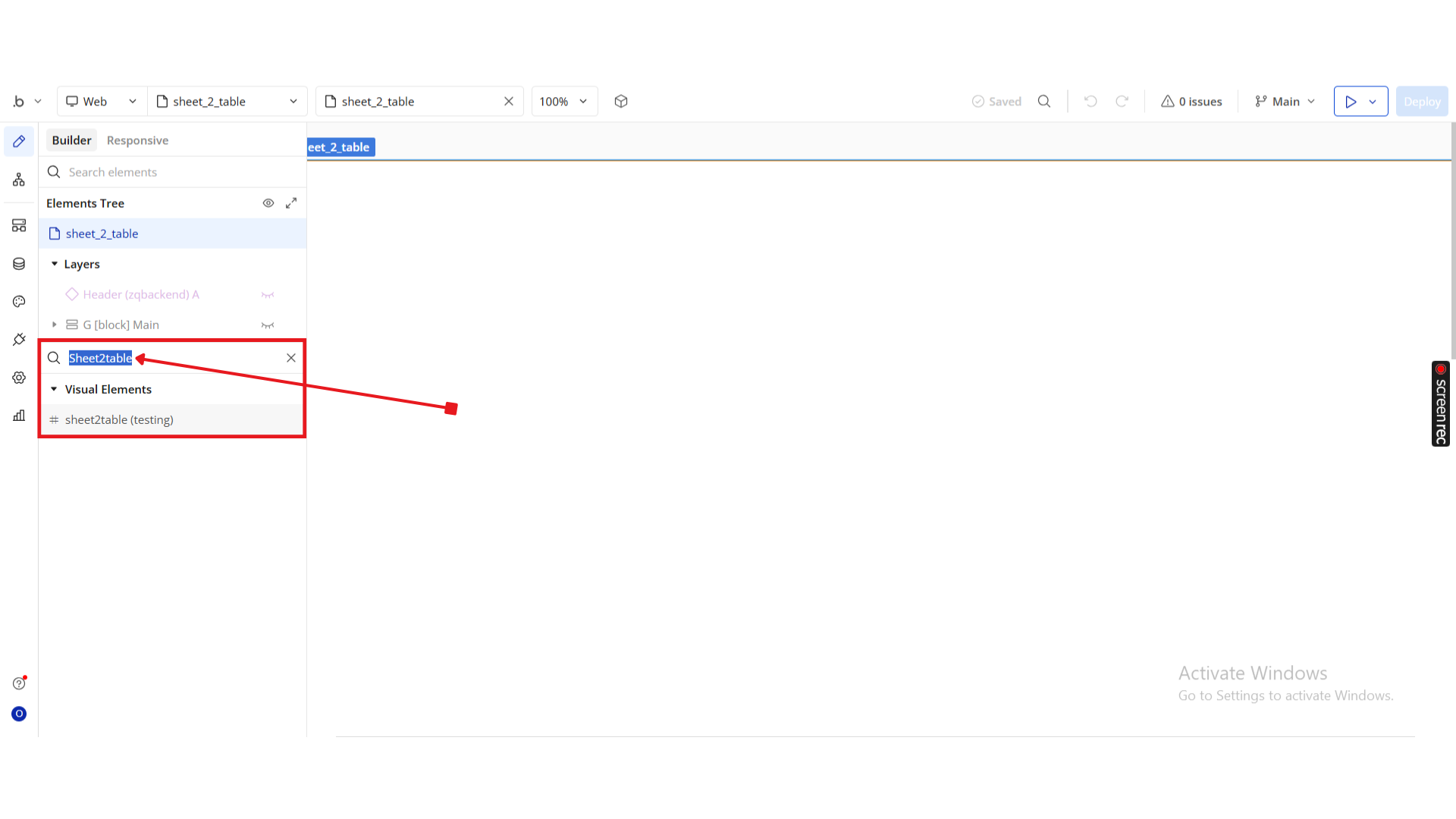Open the Design pencil tab in sidebar

19,141
